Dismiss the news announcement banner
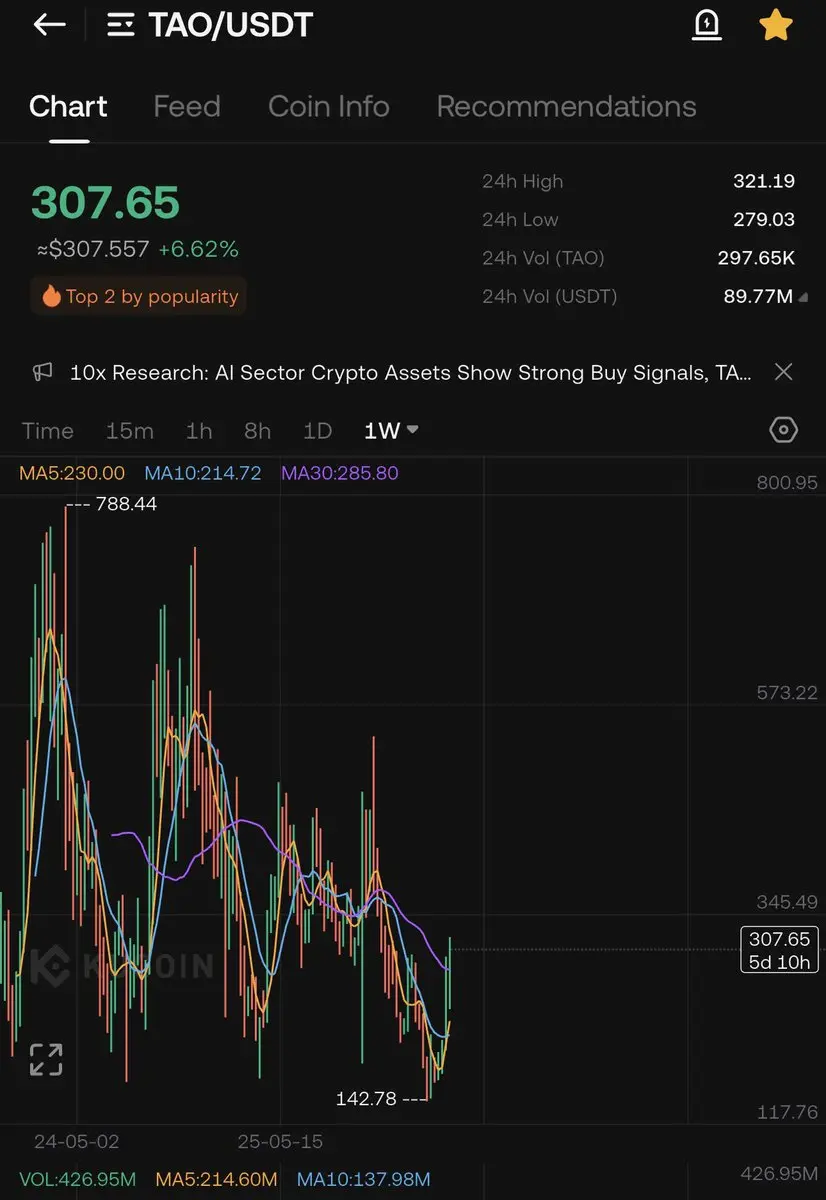This screenshot has width=826, height=1200. 784,372
